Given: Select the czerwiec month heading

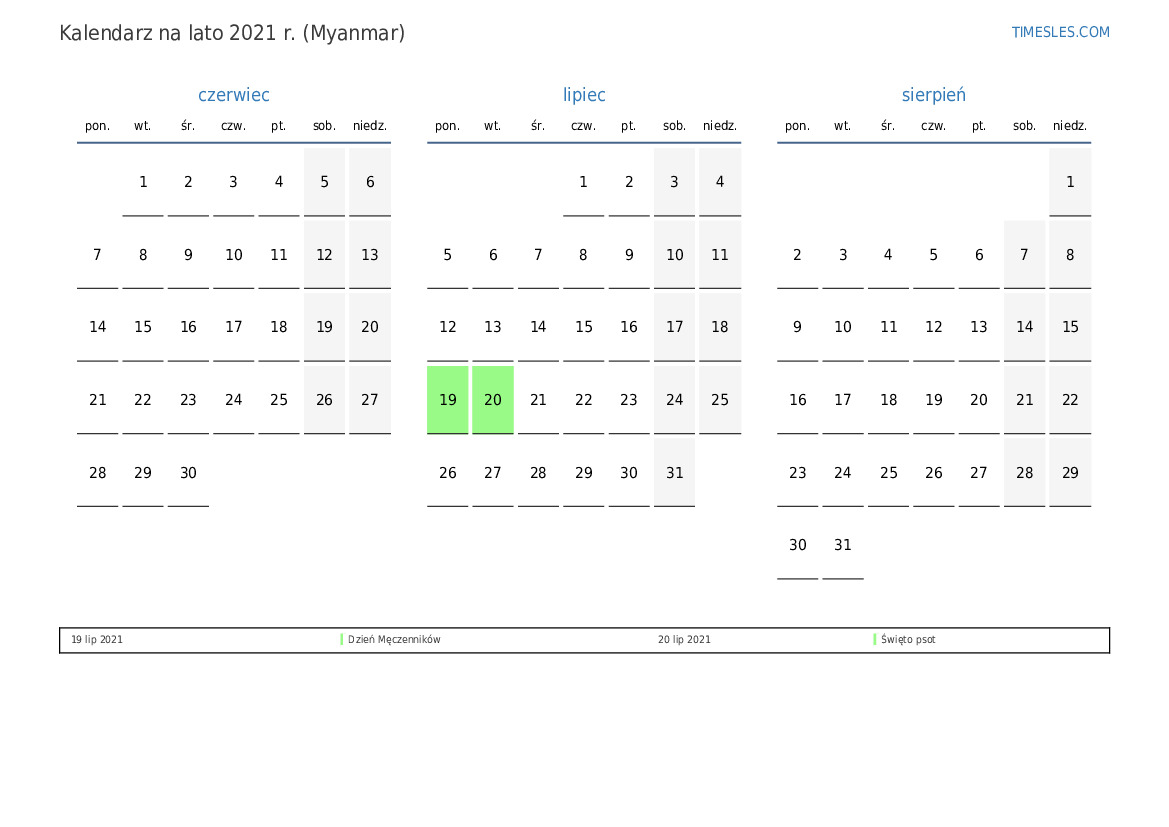Looking at the screenshot, I should [x=234, y=95].
